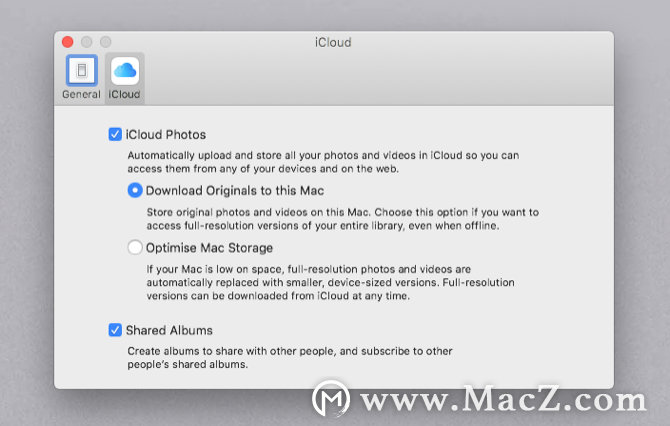Disable the iCloud Photos checkbox

pos(115,134)
